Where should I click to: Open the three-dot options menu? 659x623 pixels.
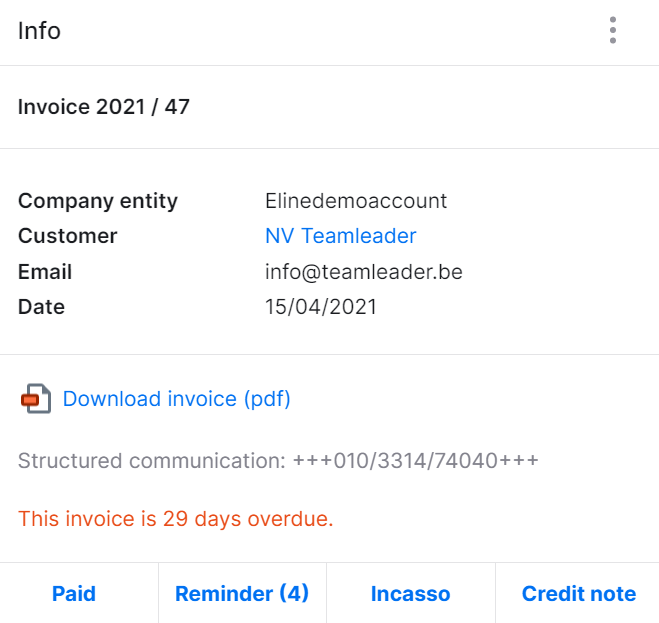point(613,30)
